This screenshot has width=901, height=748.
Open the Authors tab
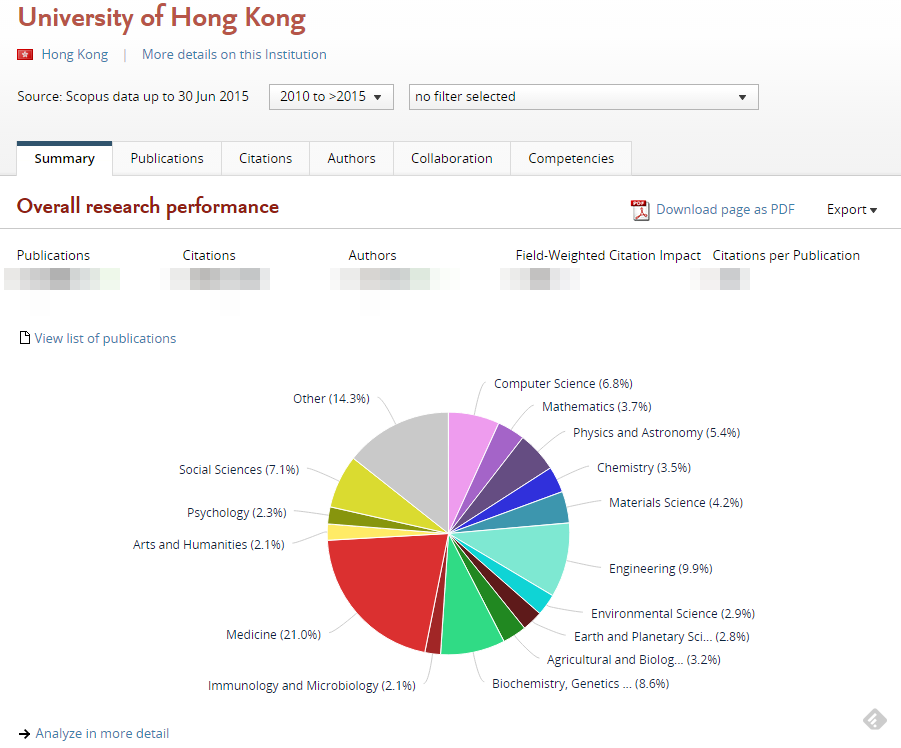tap(351, 159)
